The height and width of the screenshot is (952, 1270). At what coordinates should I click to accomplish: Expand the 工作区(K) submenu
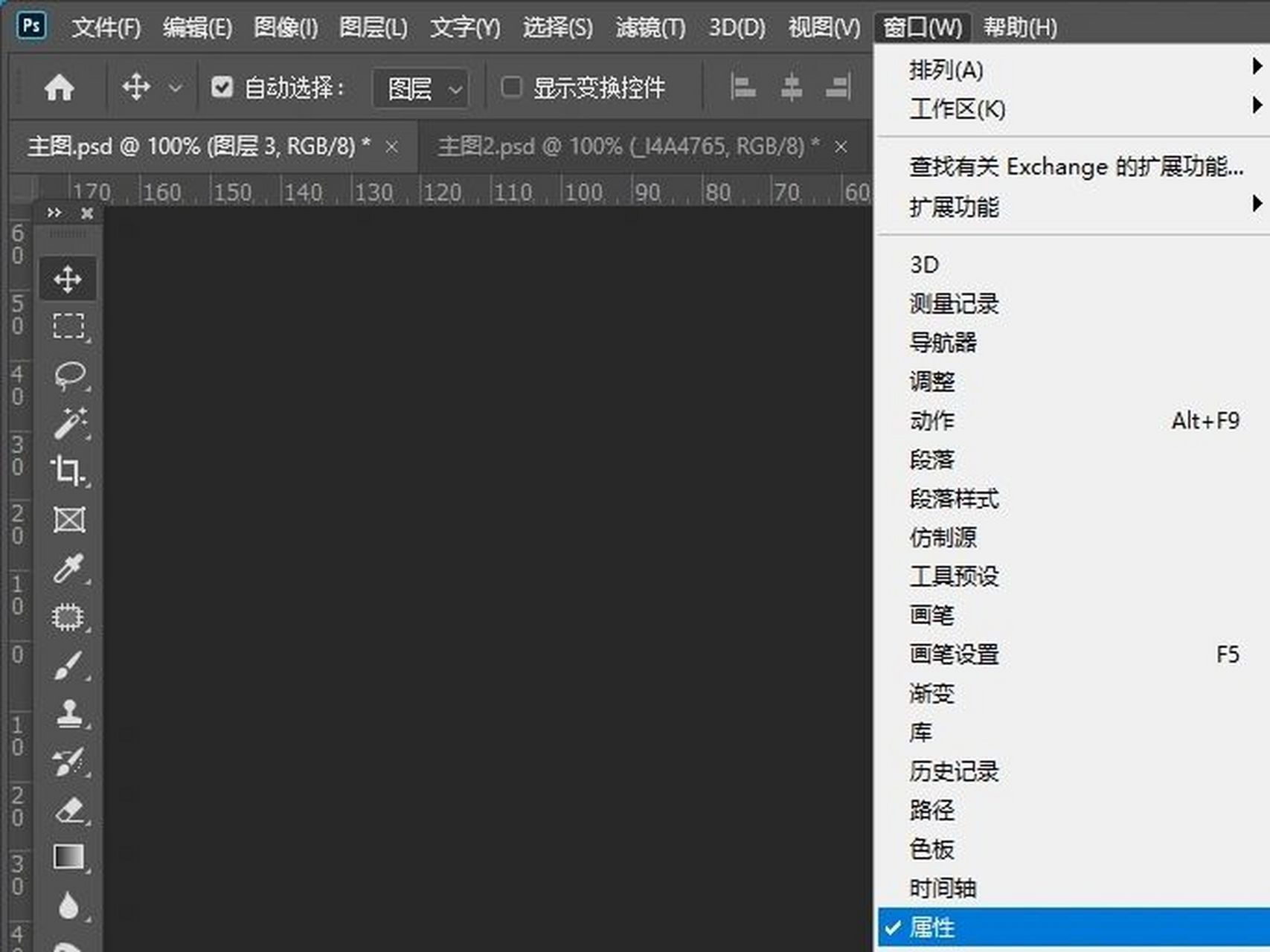pyautogui.click(x=956, y=109)
